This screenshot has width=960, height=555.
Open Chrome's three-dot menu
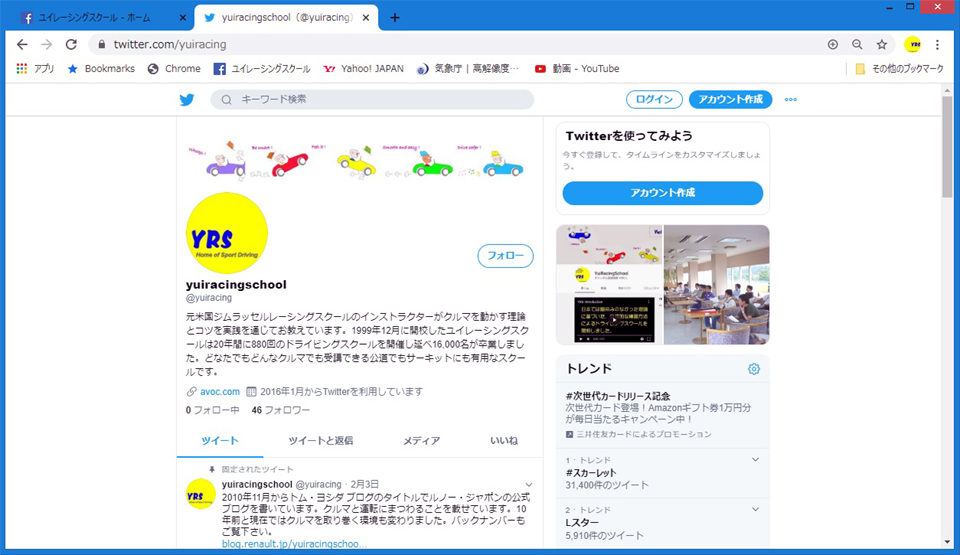pos(937,45)
